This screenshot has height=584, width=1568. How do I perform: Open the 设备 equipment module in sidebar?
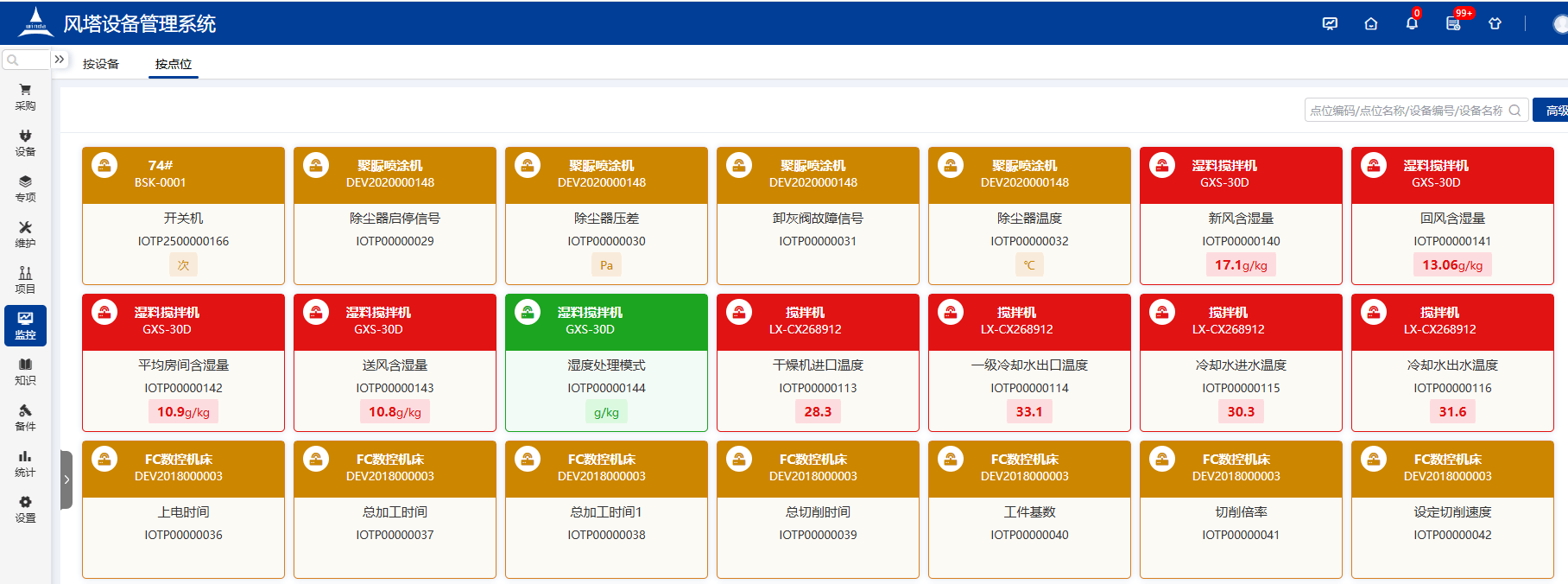(25, 143)
